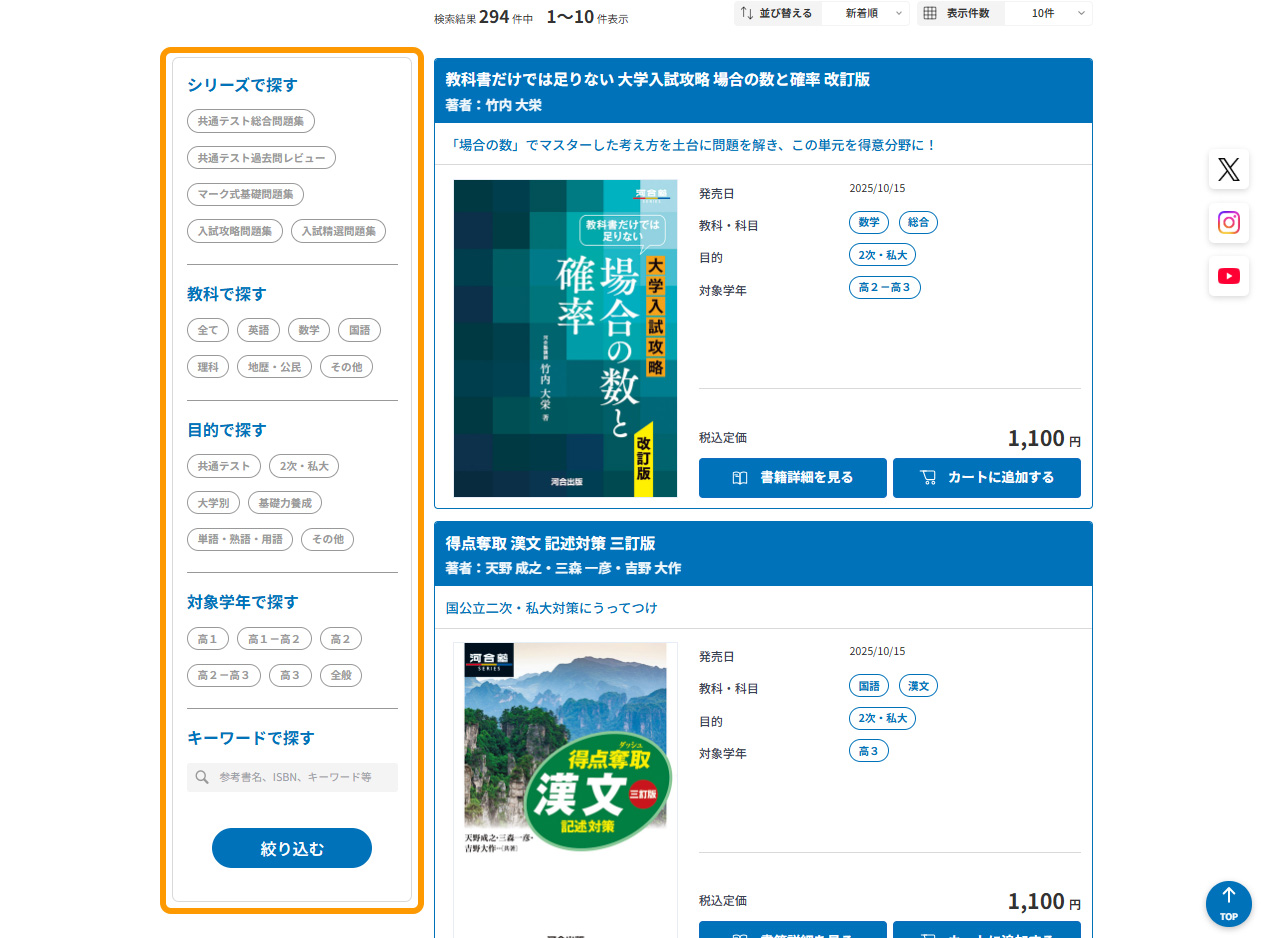Add 場合の数と確率 book to cart
Screen dimensions: 1261x938
point(986,478)
